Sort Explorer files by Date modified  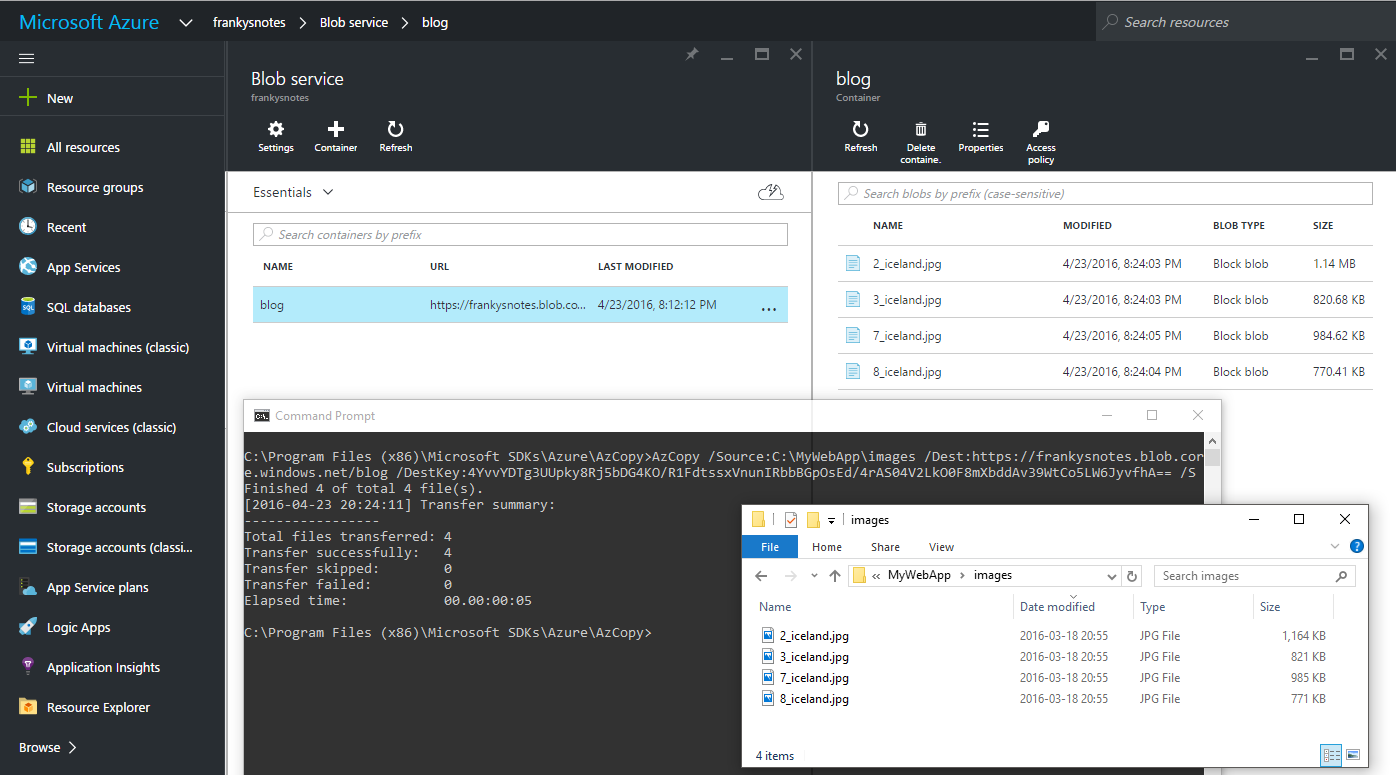[x=1057, y=607]
